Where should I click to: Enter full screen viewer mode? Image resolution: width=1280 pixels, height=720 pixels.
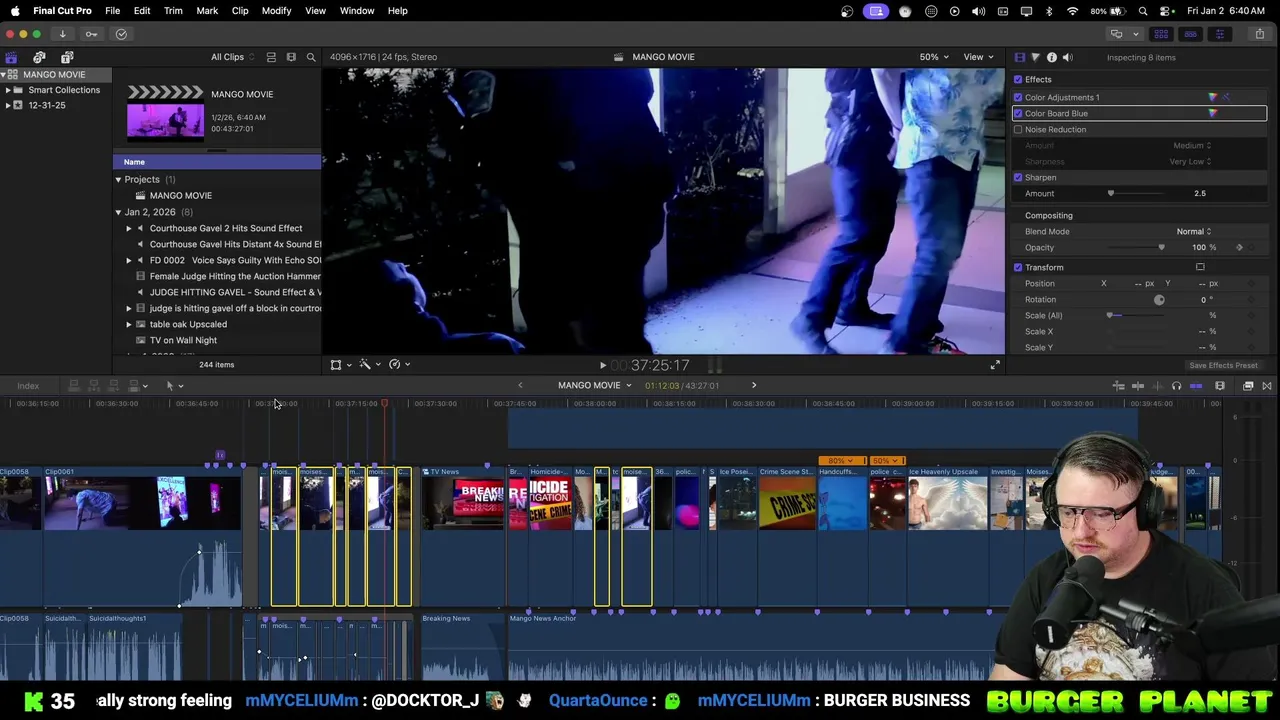(995, 365)
